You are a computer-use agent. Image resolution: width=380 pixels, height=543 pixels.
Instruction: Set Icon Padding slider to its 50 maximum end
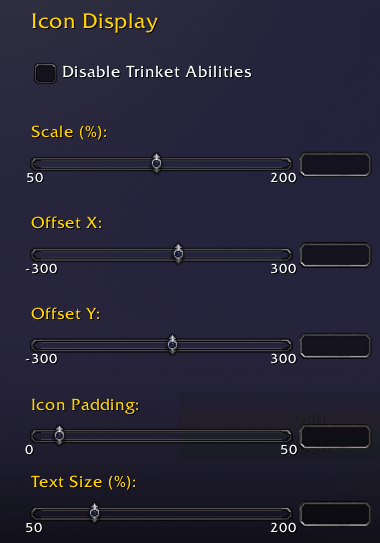pos(288,436)
